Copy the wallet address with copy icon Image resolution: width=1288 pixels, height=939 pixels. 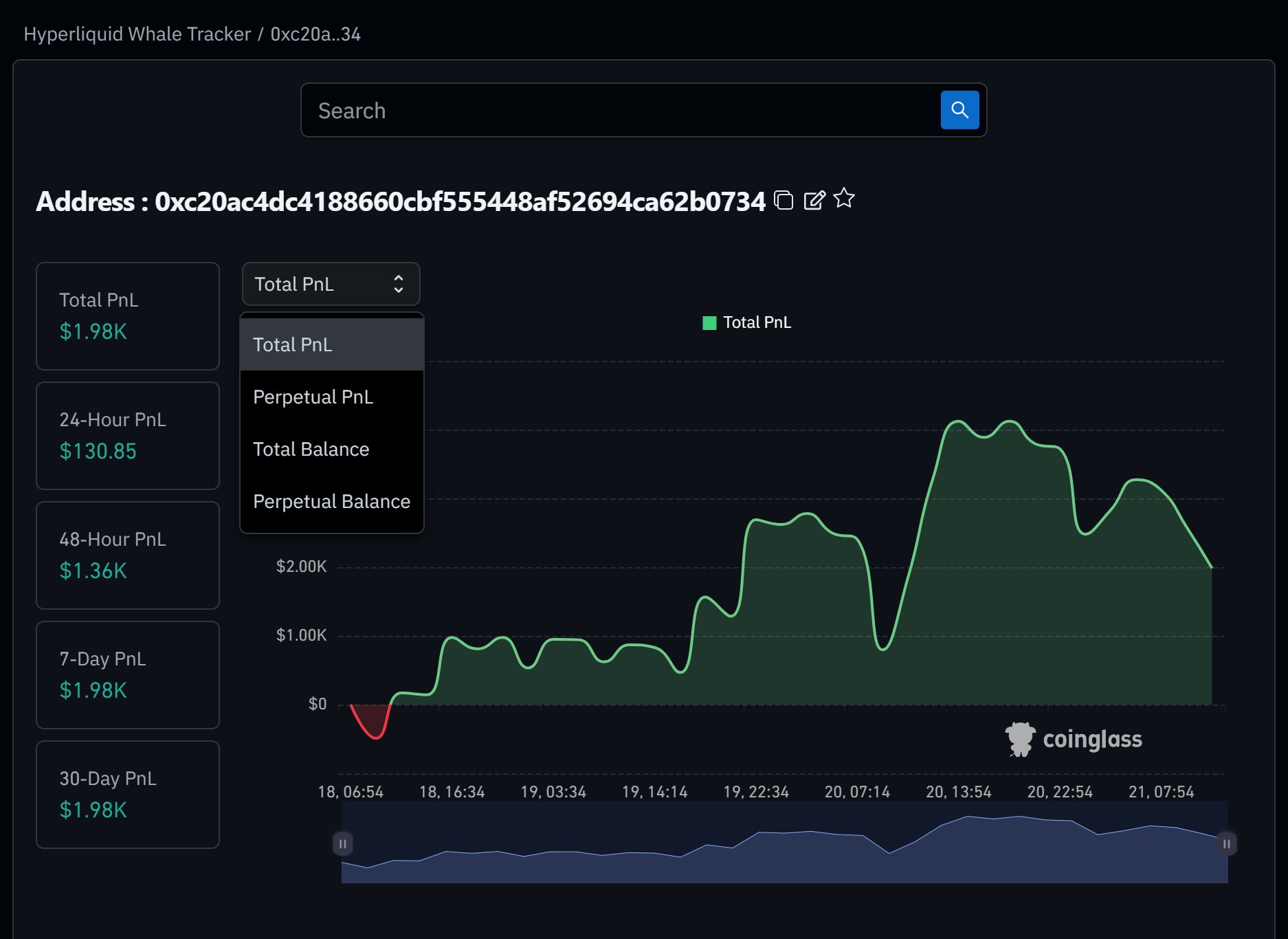784,200
